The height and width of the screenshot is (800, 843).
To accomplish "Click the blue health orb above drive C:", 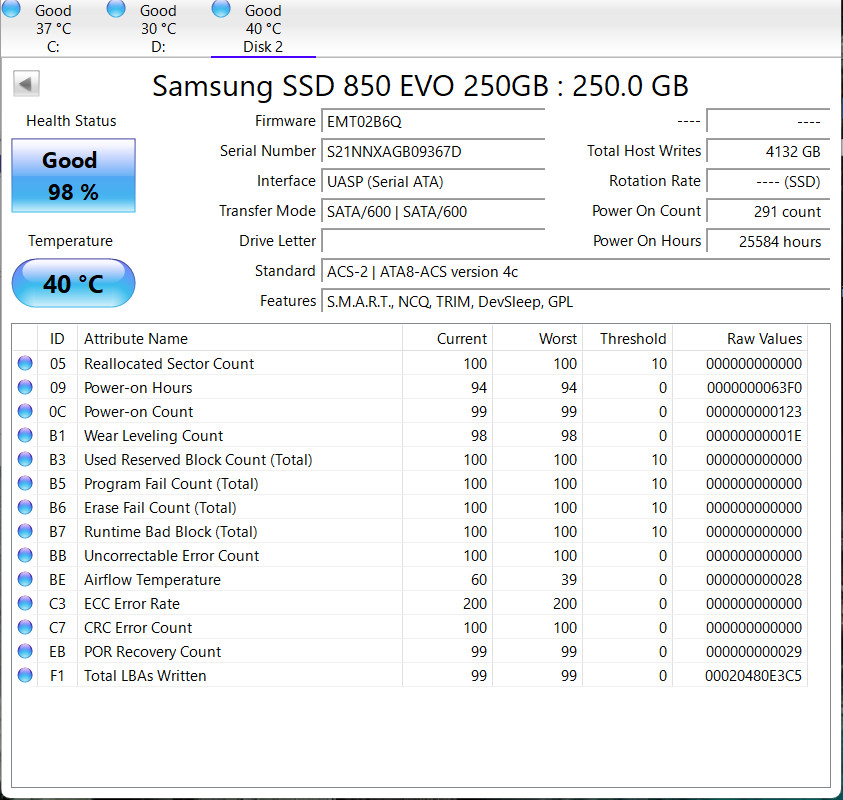I will click(x=11, y=9).
